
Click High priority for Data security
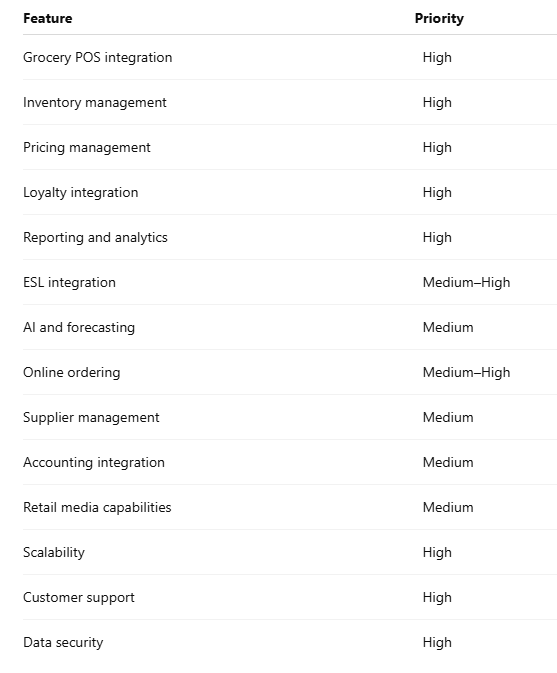[437, 643]
